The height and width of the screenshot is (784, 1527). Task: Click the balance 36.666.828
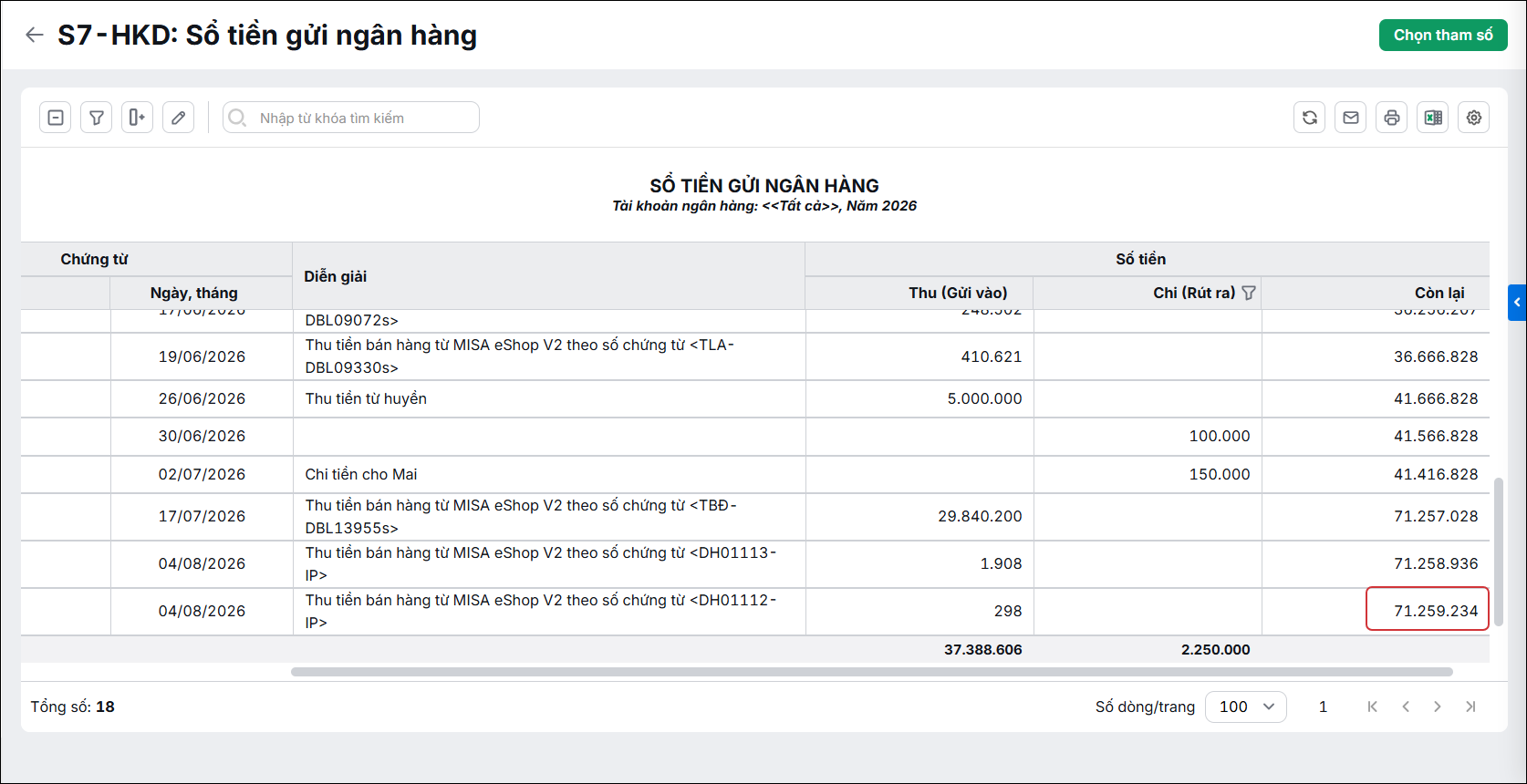[1436, 356]
